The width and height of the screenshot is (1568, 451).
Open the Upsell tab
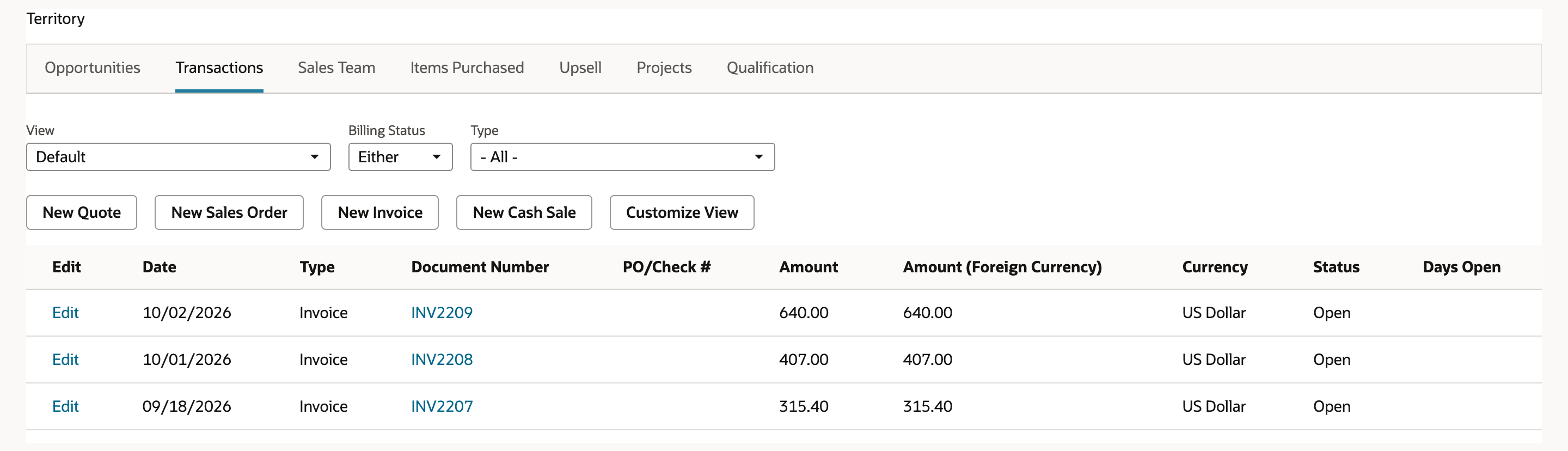point(580,68)
